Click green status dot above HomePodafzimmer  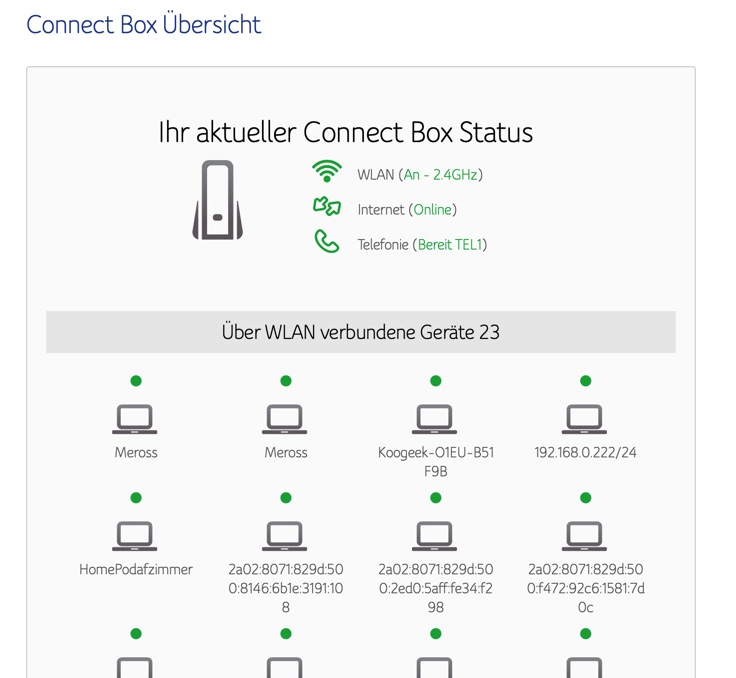pyautogui.click(x=136, y=498)
